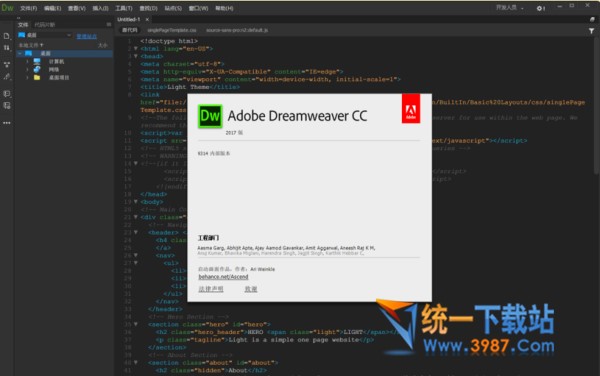Click the Open Documents icon in left toolbar
Screen dimensions: 600x376
click(x=7, y=36)
